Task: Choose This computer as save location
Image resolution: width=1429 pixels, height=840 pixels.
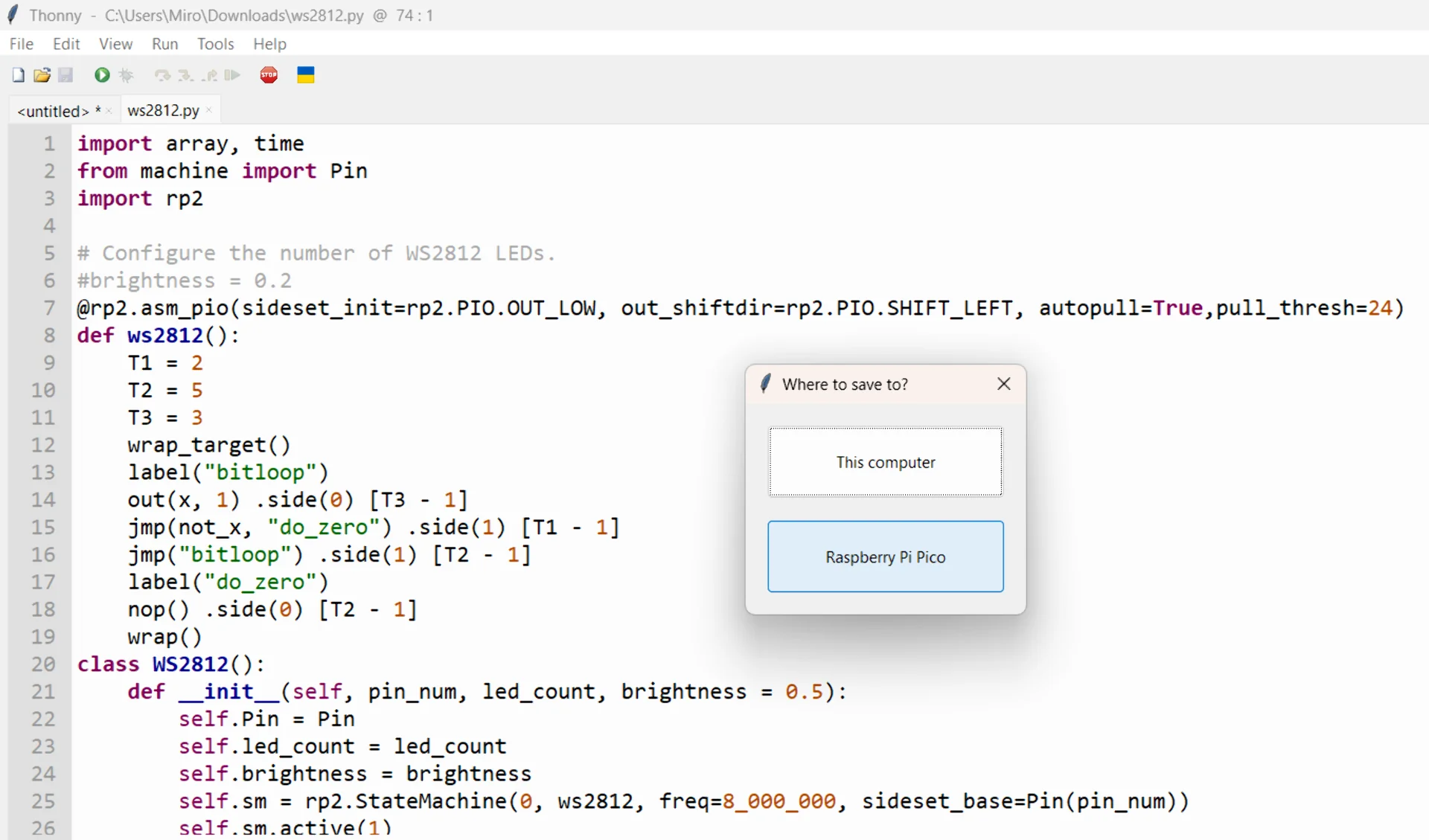Action: [885, 462]
